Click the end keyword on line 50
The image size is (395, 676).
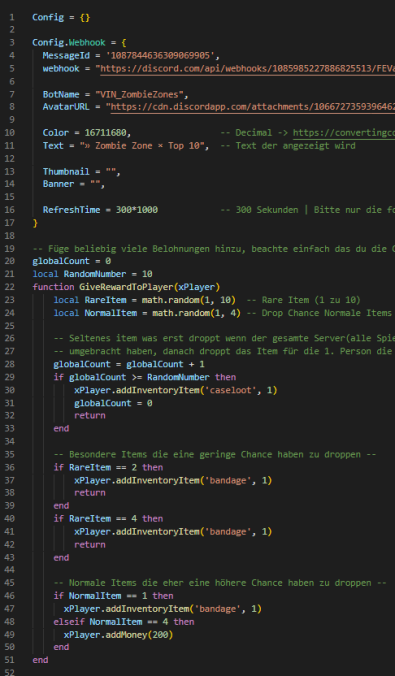(x=61, y=647)
